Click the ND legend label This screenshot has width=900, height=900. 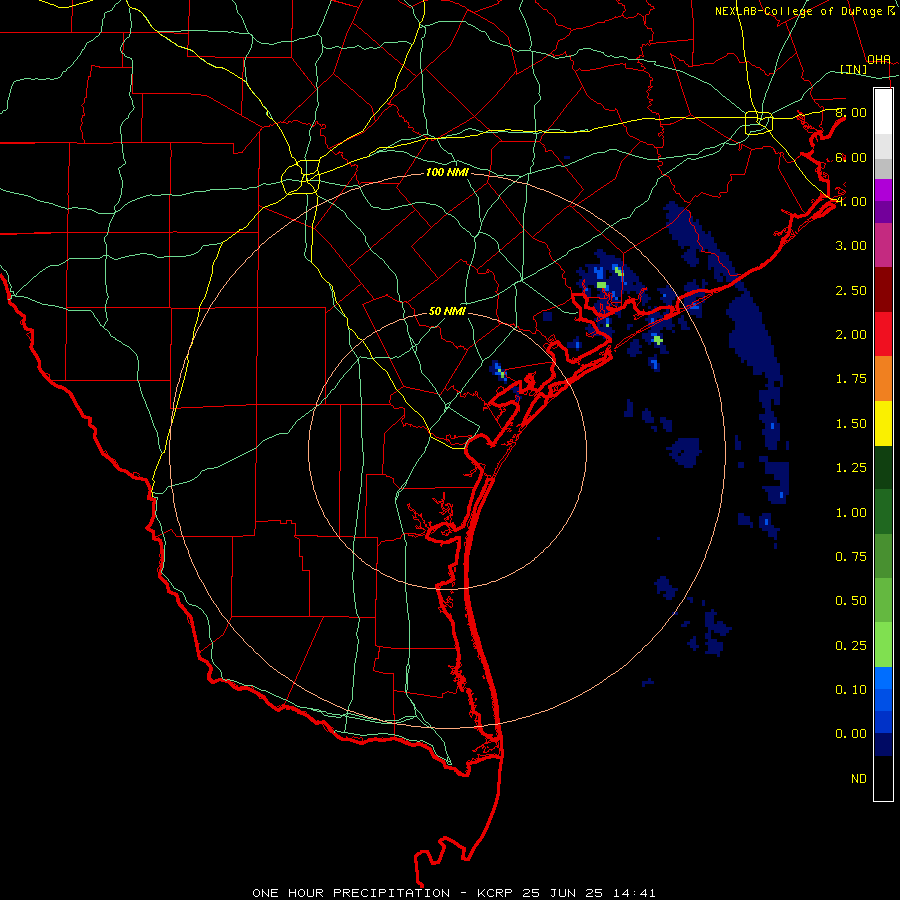[x=859, y=779]
